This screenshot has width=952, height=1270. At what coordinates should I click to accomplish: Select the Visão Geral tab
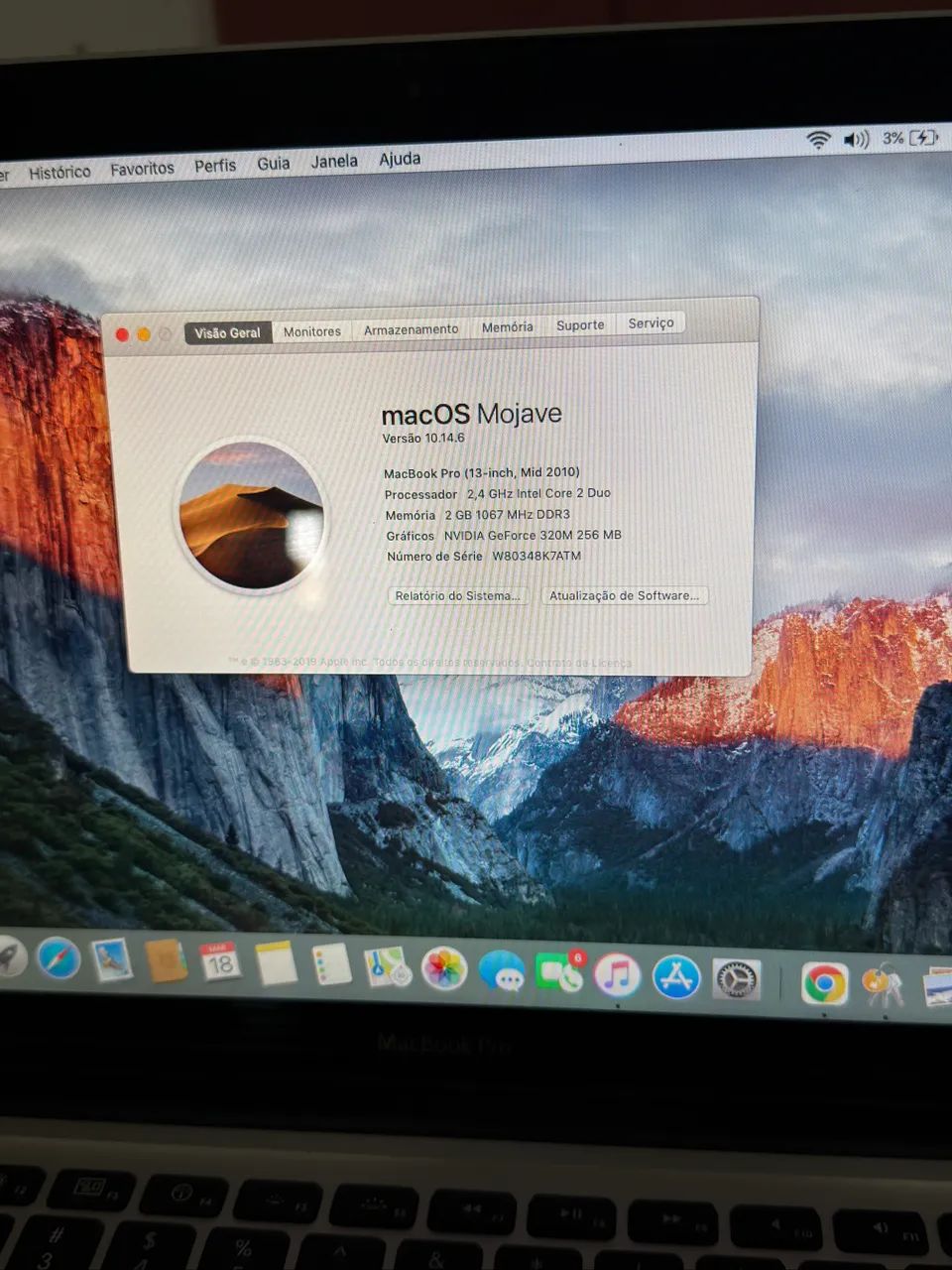point(227,333)
